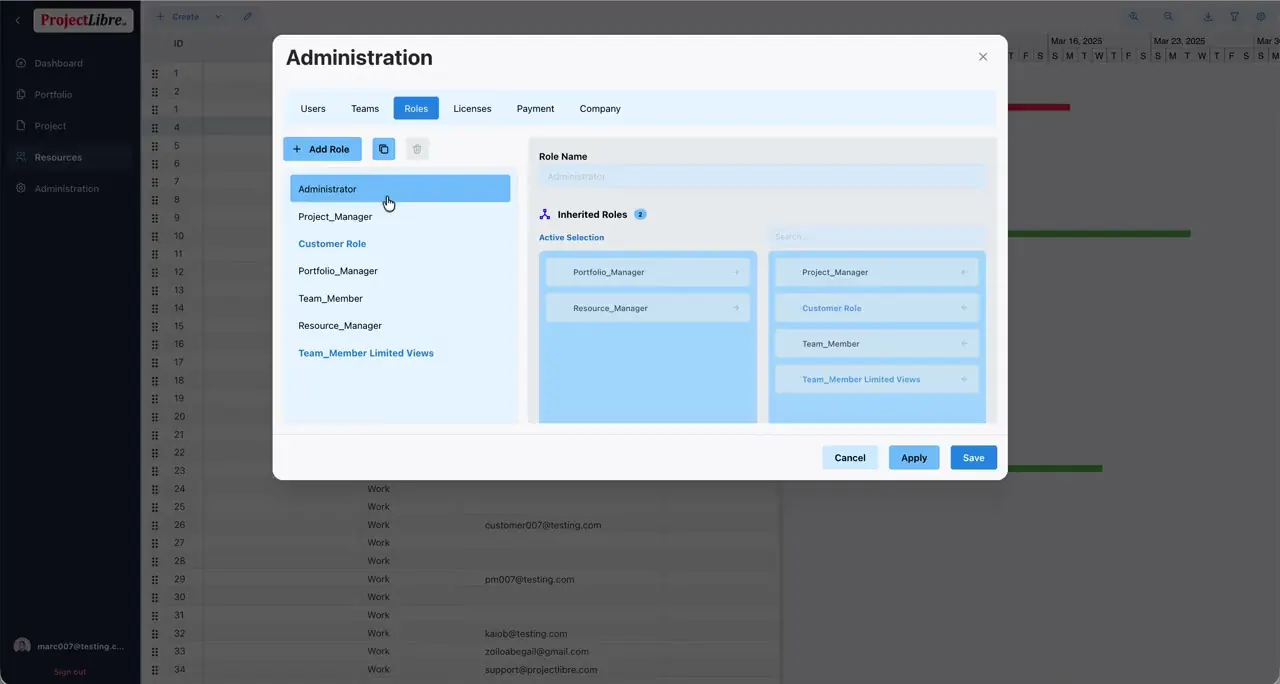This screenshot has height=684, width=1280.
Task: Open the Licenses tab
Action: pyautogui.click(x=472, y=108)
